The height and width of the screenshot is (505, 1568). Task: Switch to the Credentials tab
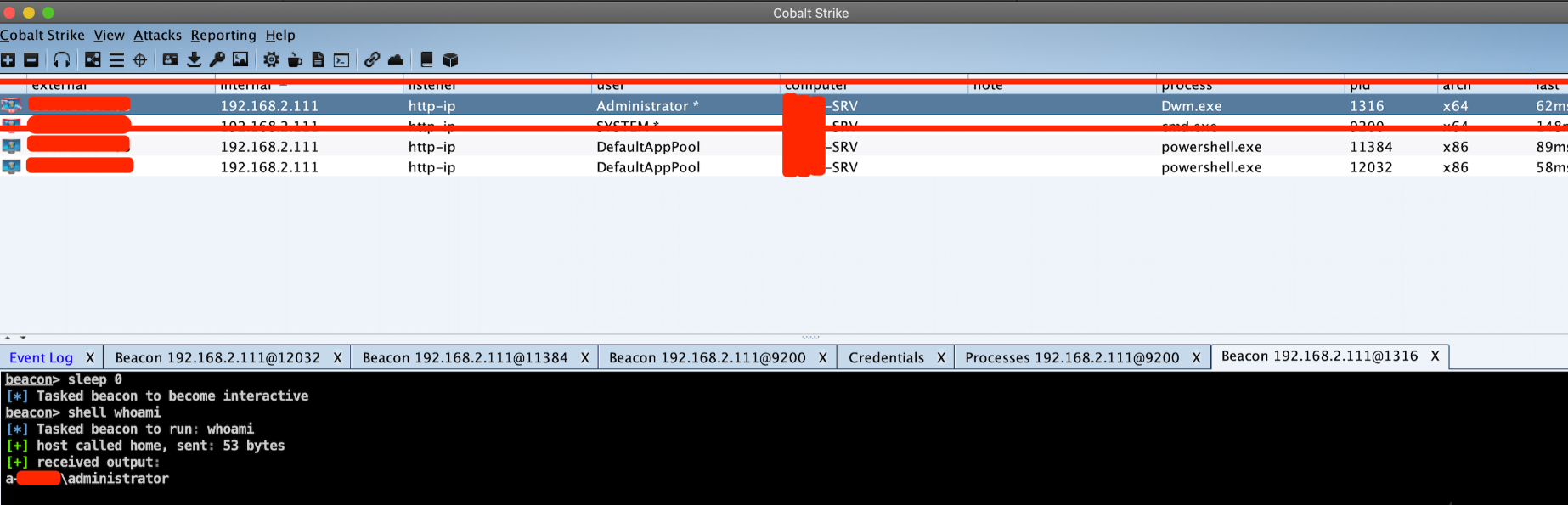click(x=886, y=358)
